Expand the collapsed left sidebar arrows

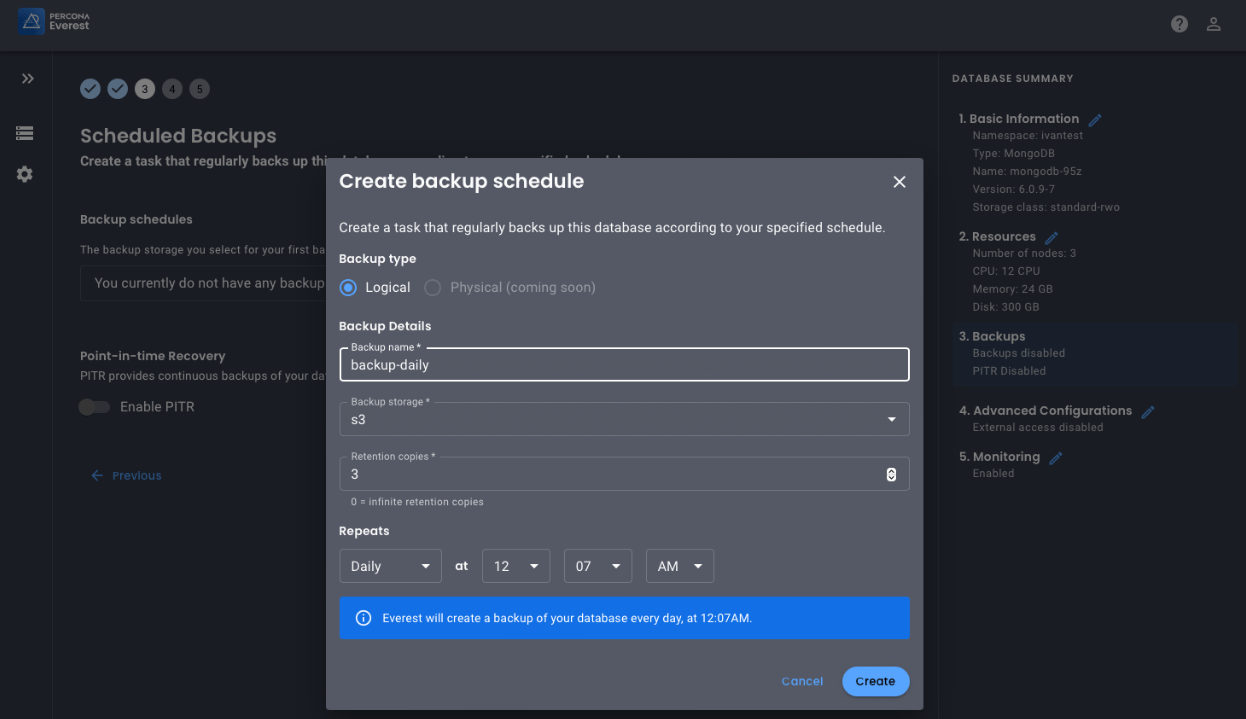[x=28, y=78]
